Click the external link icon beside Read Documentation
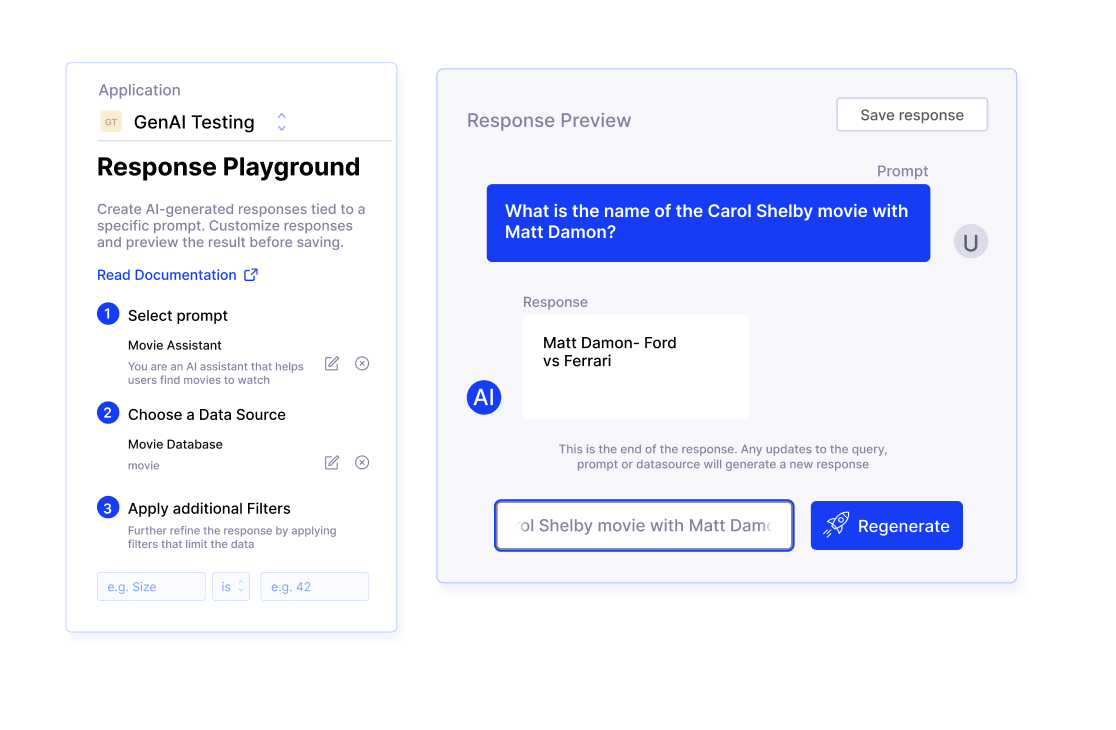The image size is (1116, 730). 251,275
